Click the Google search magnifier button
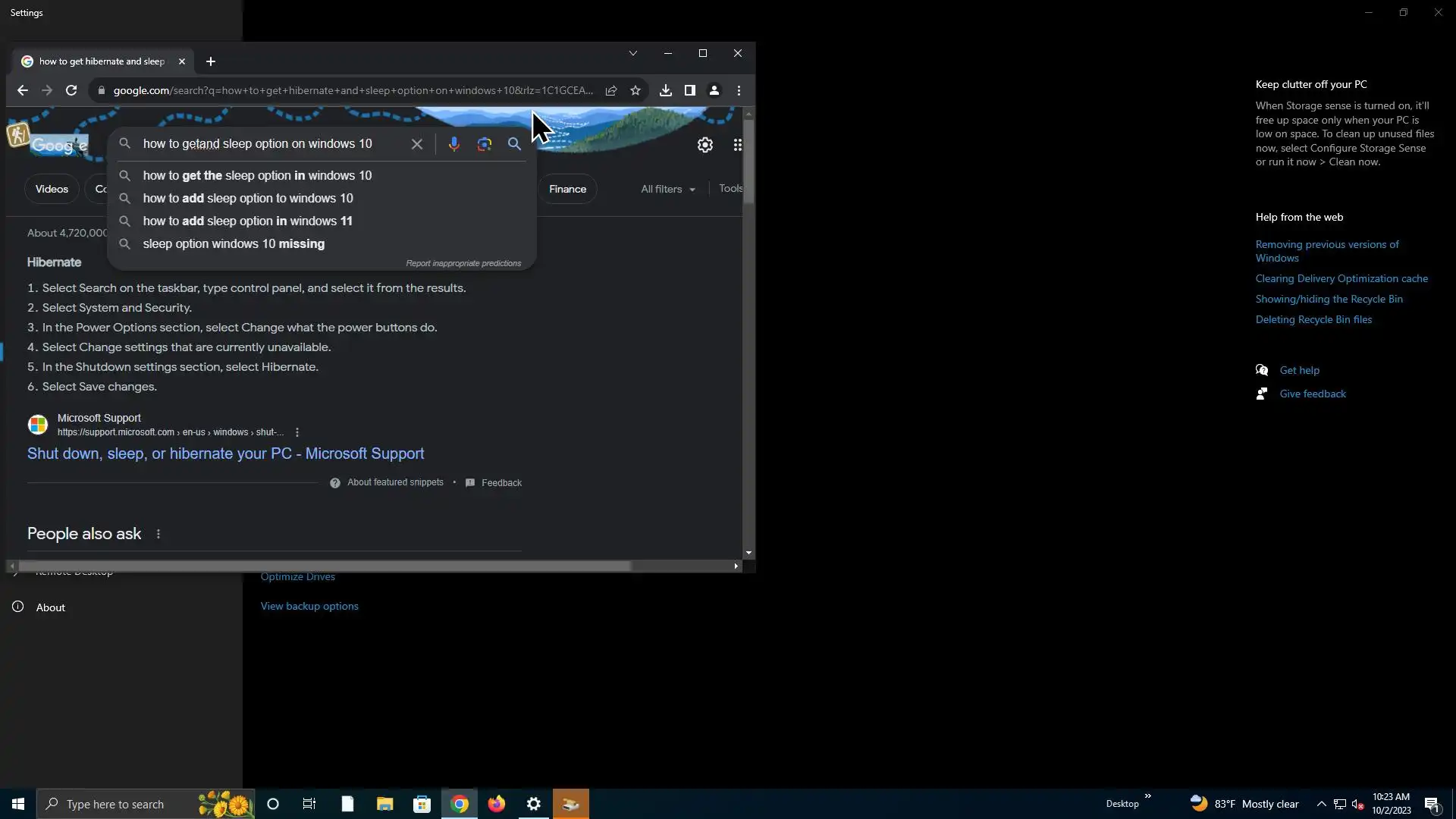Viewport: 1456px width, 819px height. [x=514, y=144]
